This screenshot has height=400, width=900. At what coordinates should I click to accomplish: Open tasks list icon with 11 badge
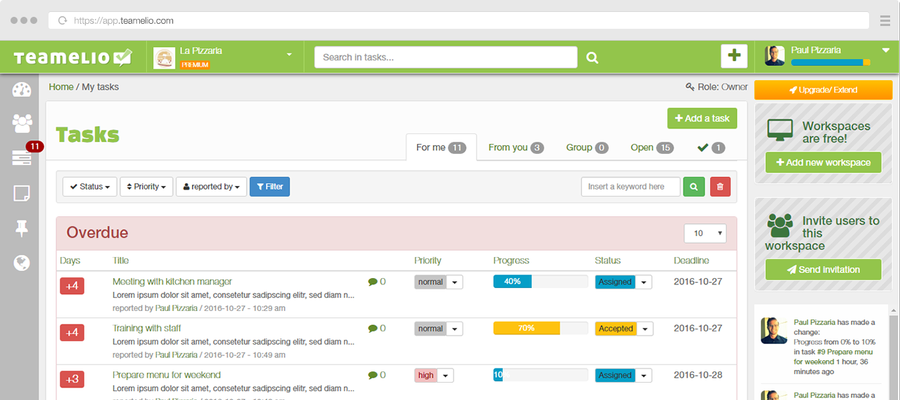tap(22, 158)
